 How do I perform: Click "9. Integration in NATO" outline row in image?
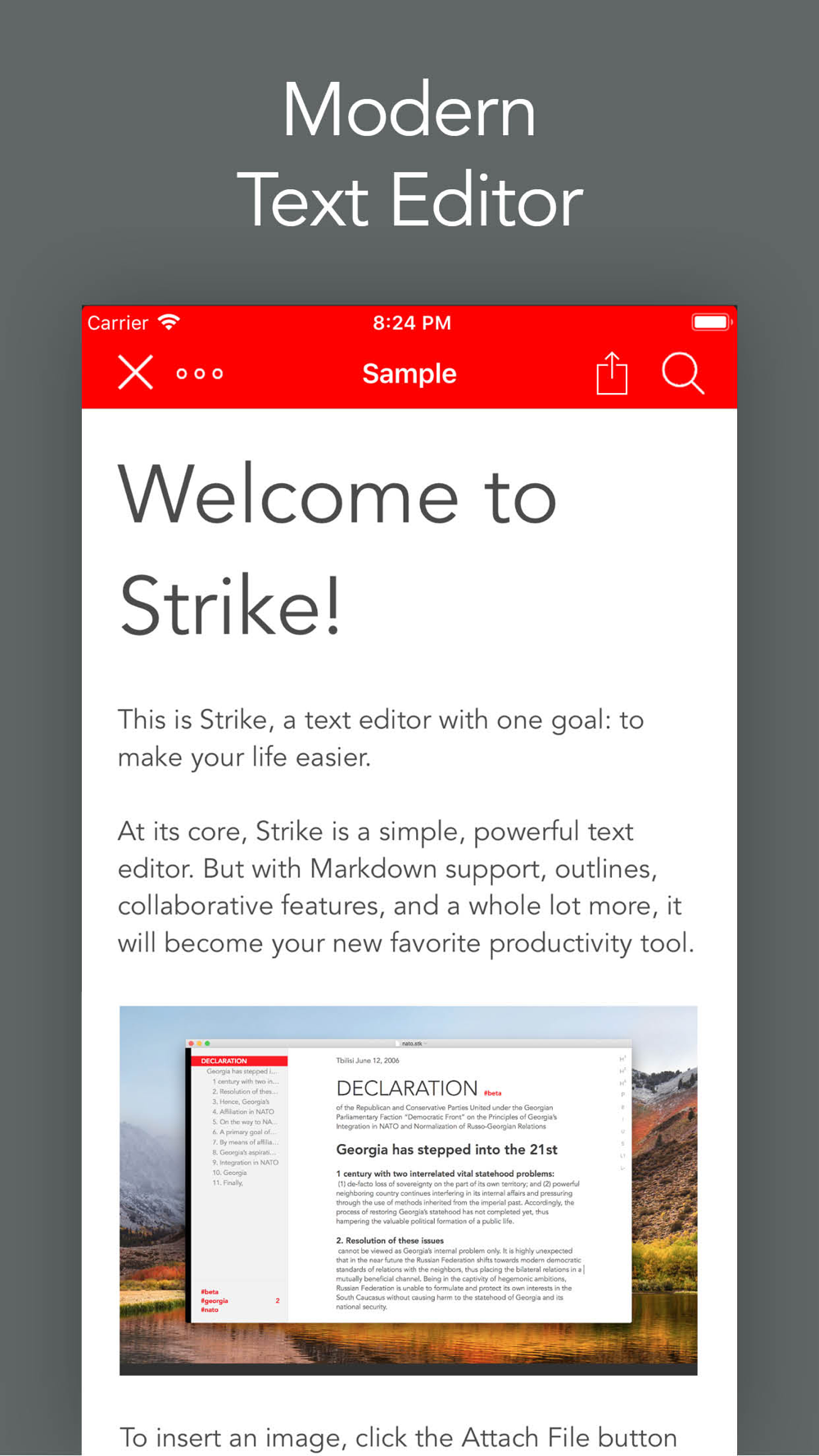coord(246,1163)
